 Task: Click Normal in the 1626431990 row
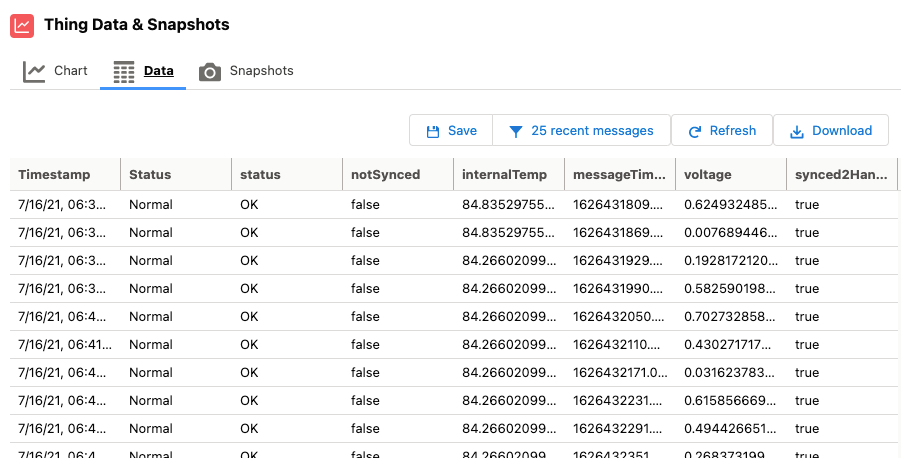pos(151,288)
